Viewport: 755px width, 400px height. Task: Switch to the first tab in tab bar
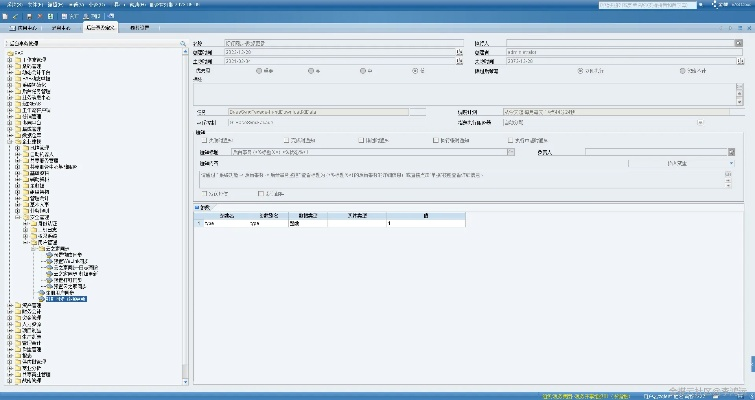click(22, 29)
